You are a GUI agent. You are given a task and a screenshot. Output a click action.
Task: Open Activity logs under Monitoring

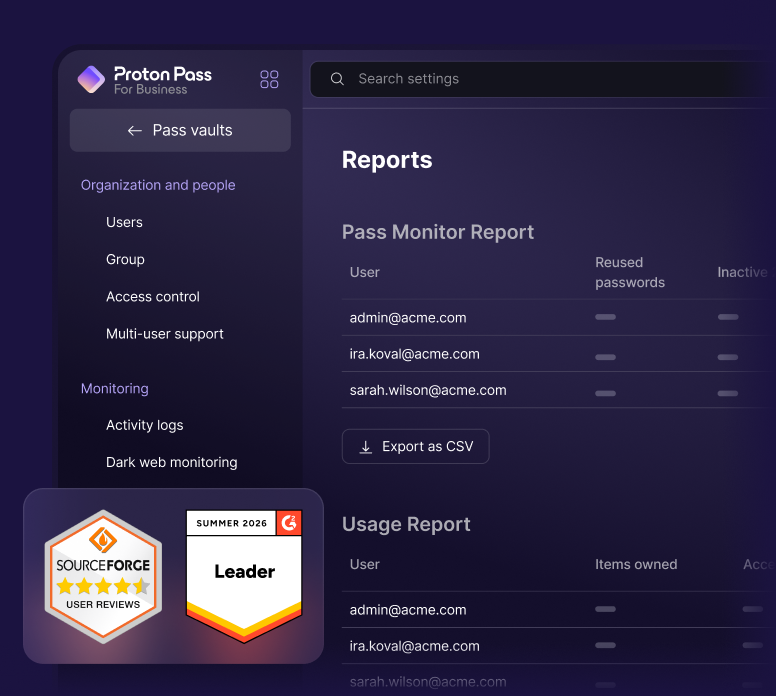point(145,425)
